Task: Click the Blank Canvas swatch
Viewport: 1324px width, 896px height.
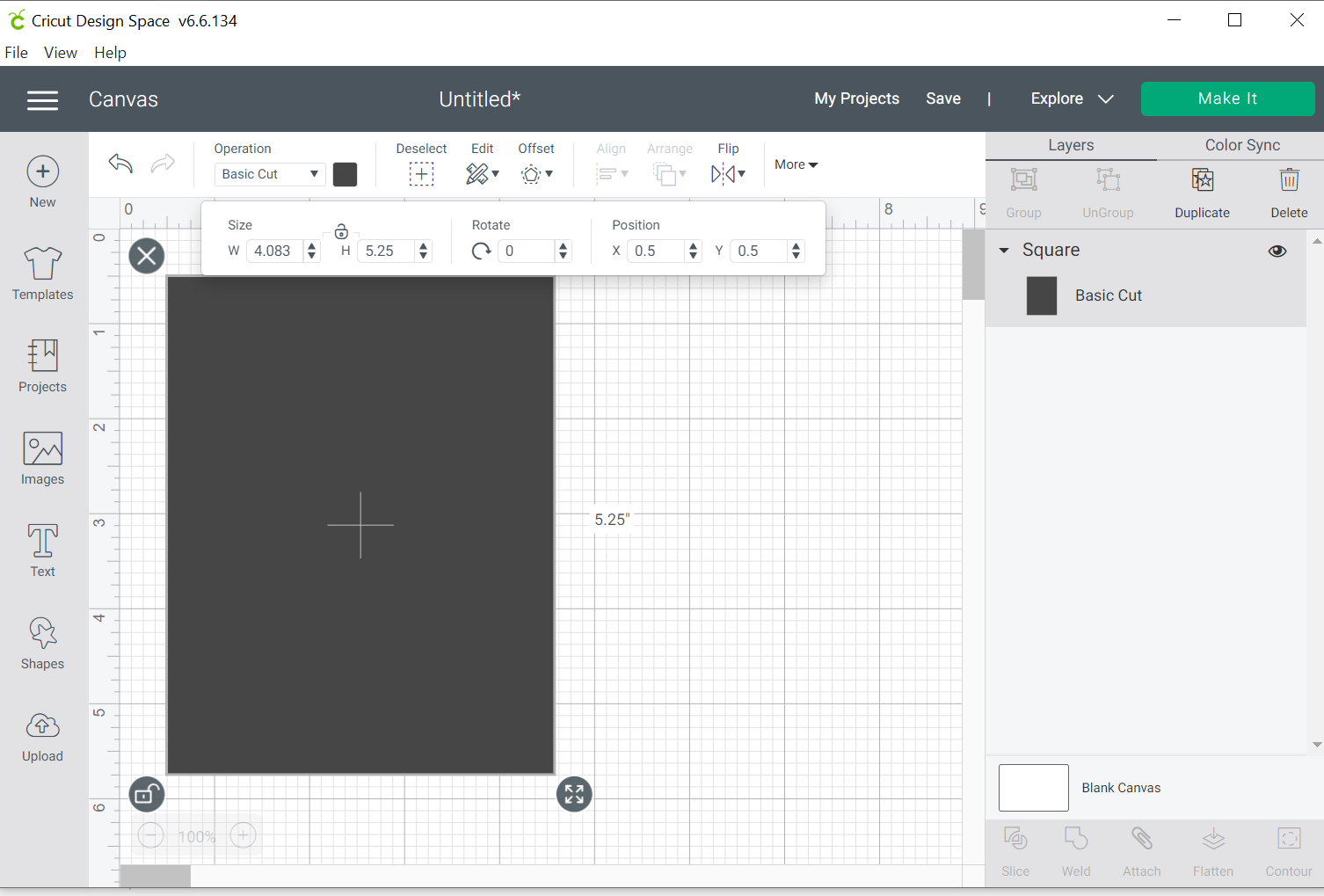Action: click(1034, 788)
